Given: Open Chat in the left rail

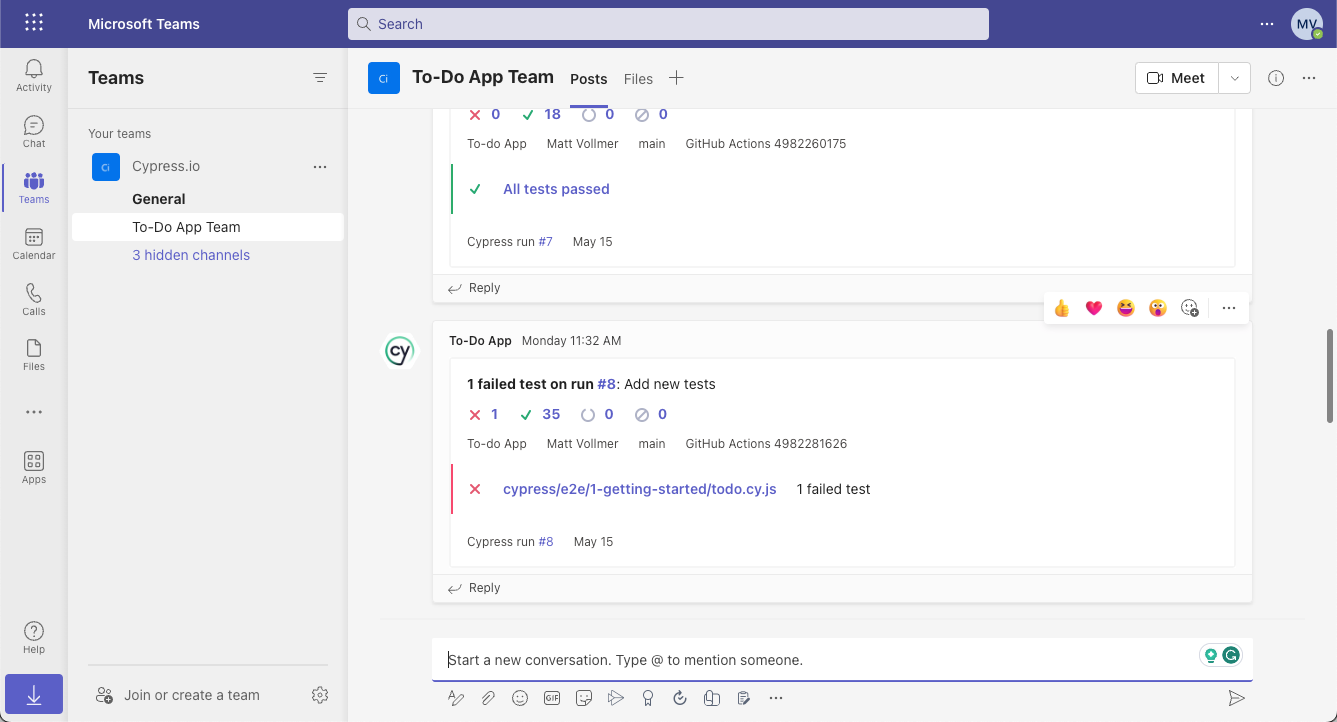Looking at the screenshot, I should click(34, 131).
